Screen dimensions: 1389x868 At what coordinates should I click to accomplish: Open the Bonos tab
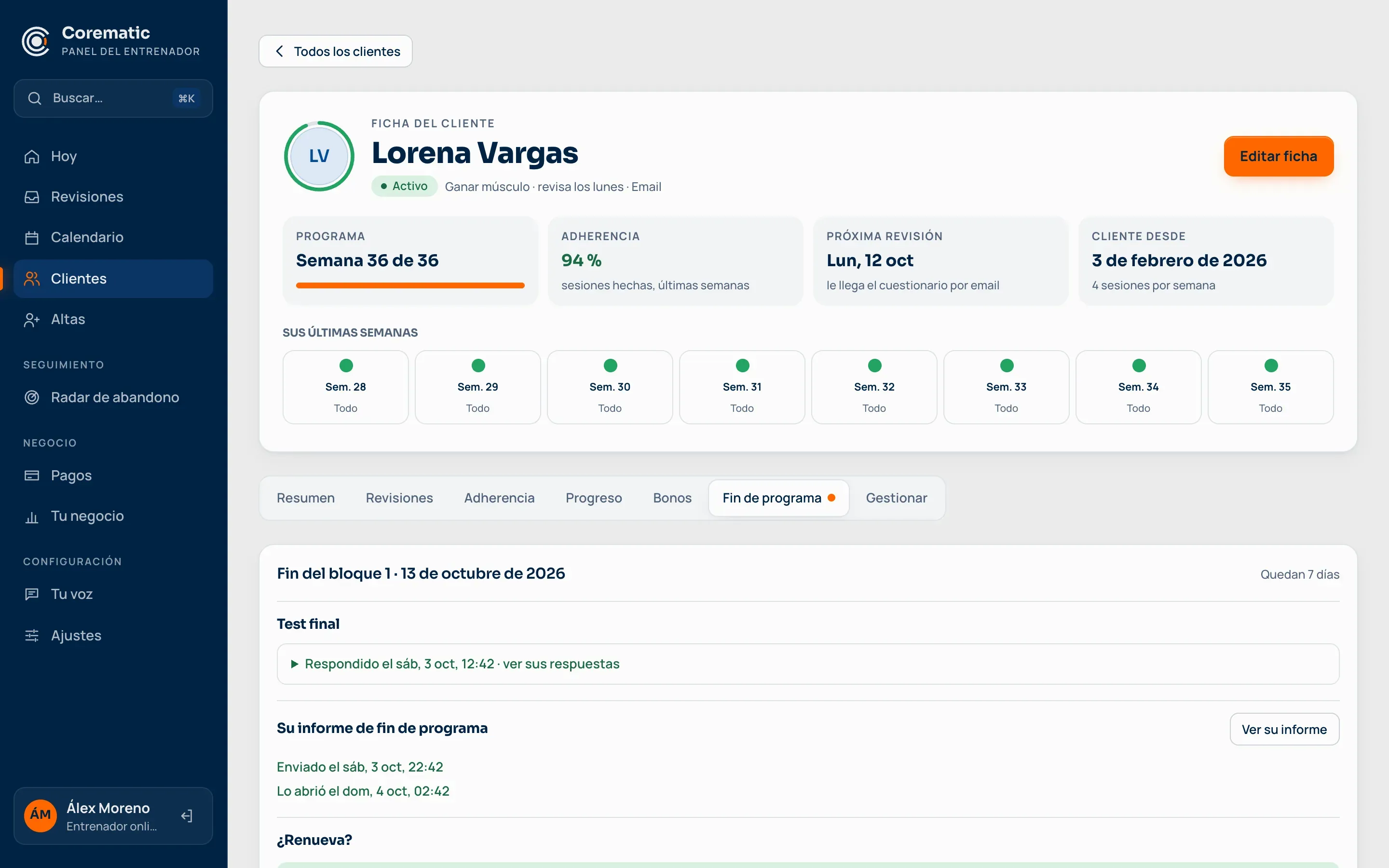[x=672, y=498]
